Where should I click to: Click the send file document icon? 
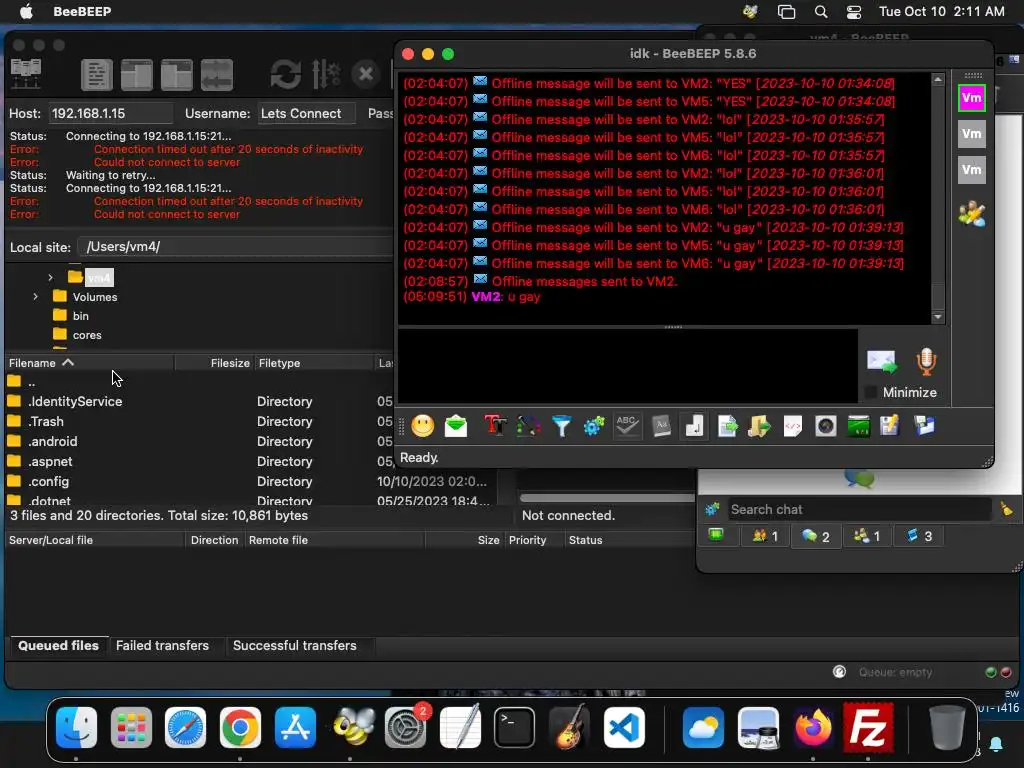click(x=727, y=426)
